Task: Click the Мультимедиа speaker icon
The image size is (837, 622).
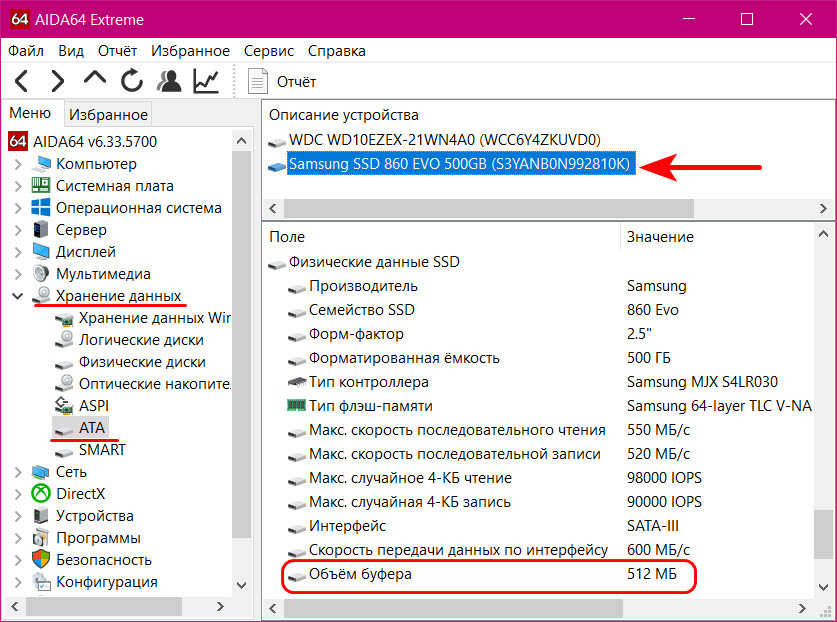Action: (41, 273)
